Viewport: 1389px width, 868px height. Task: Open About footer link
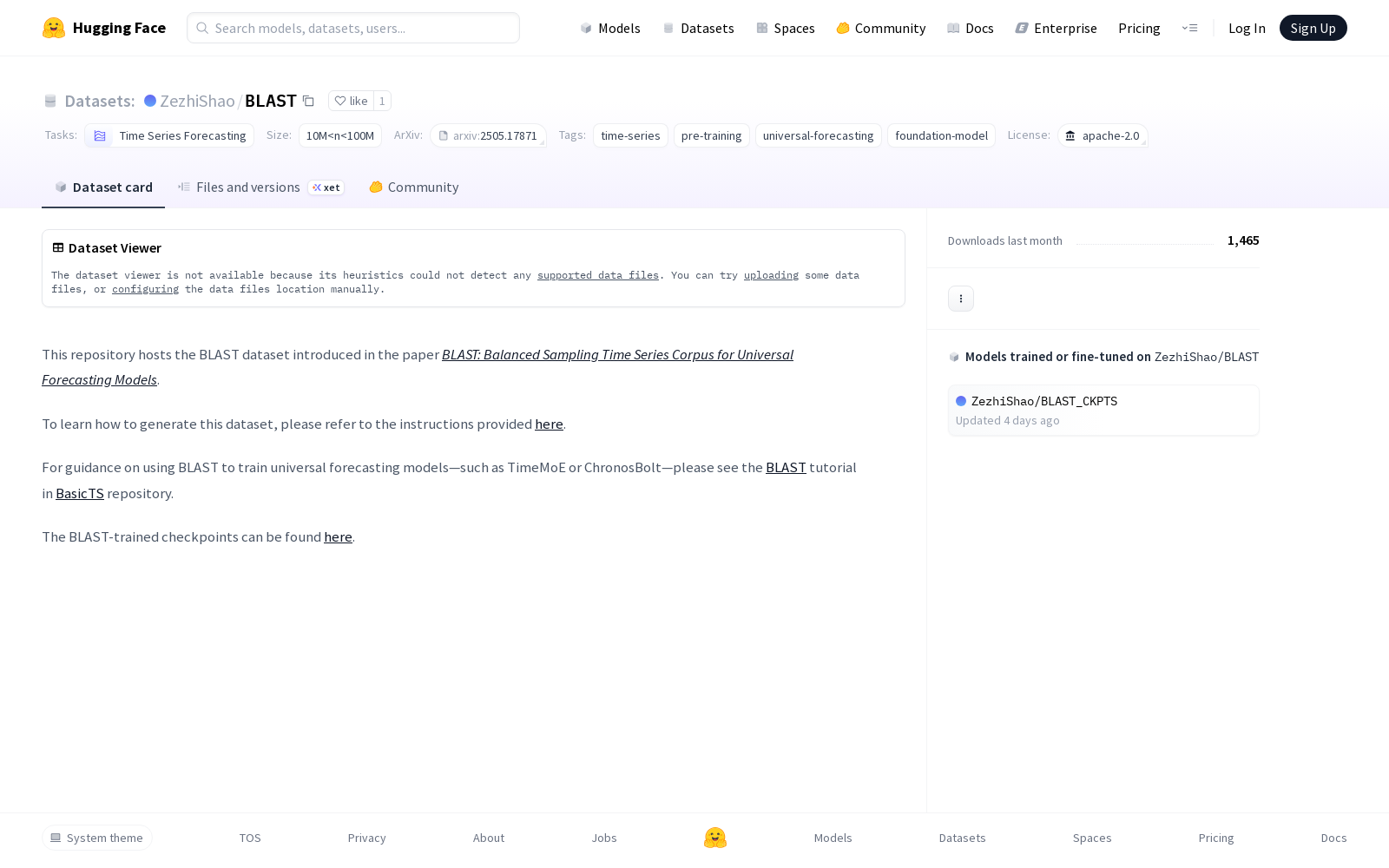tap(489, 838)
